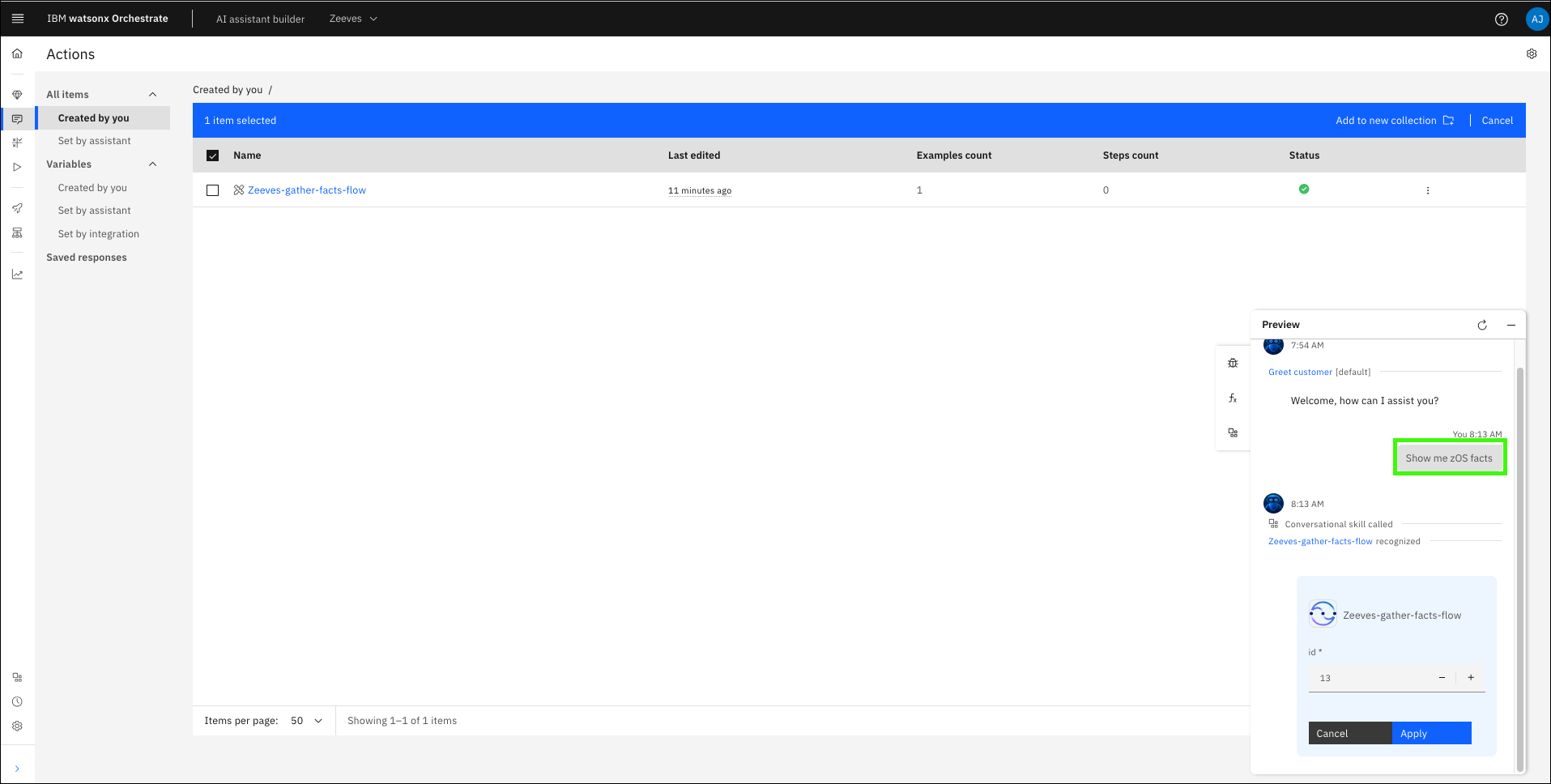
Task: Select Set by assistant under All items
Action: click(94, 141)
